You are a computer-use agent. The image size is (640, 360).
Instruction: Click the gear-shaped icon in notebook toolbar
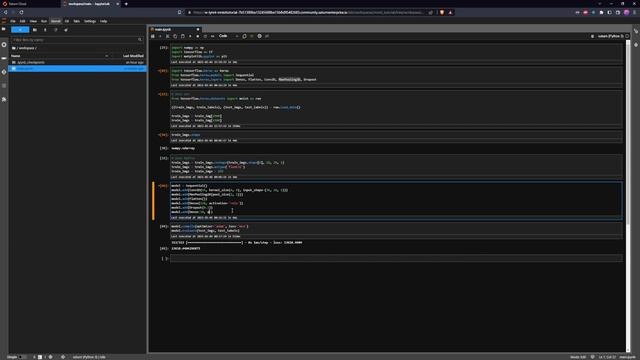point(260,36)
